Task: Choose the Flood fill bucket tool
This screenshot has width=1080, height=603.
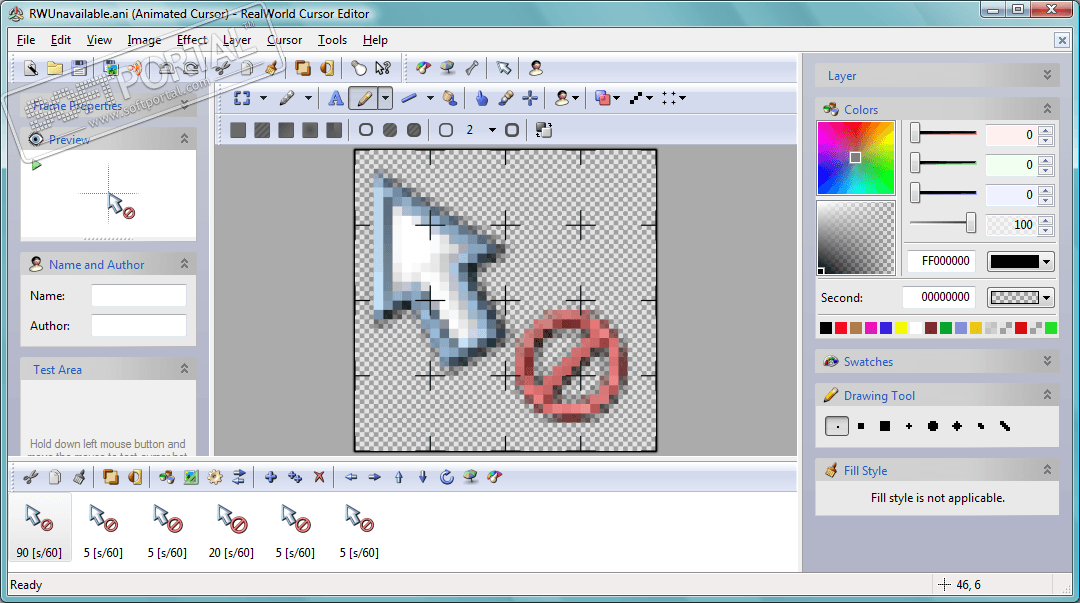Action: 450,99
